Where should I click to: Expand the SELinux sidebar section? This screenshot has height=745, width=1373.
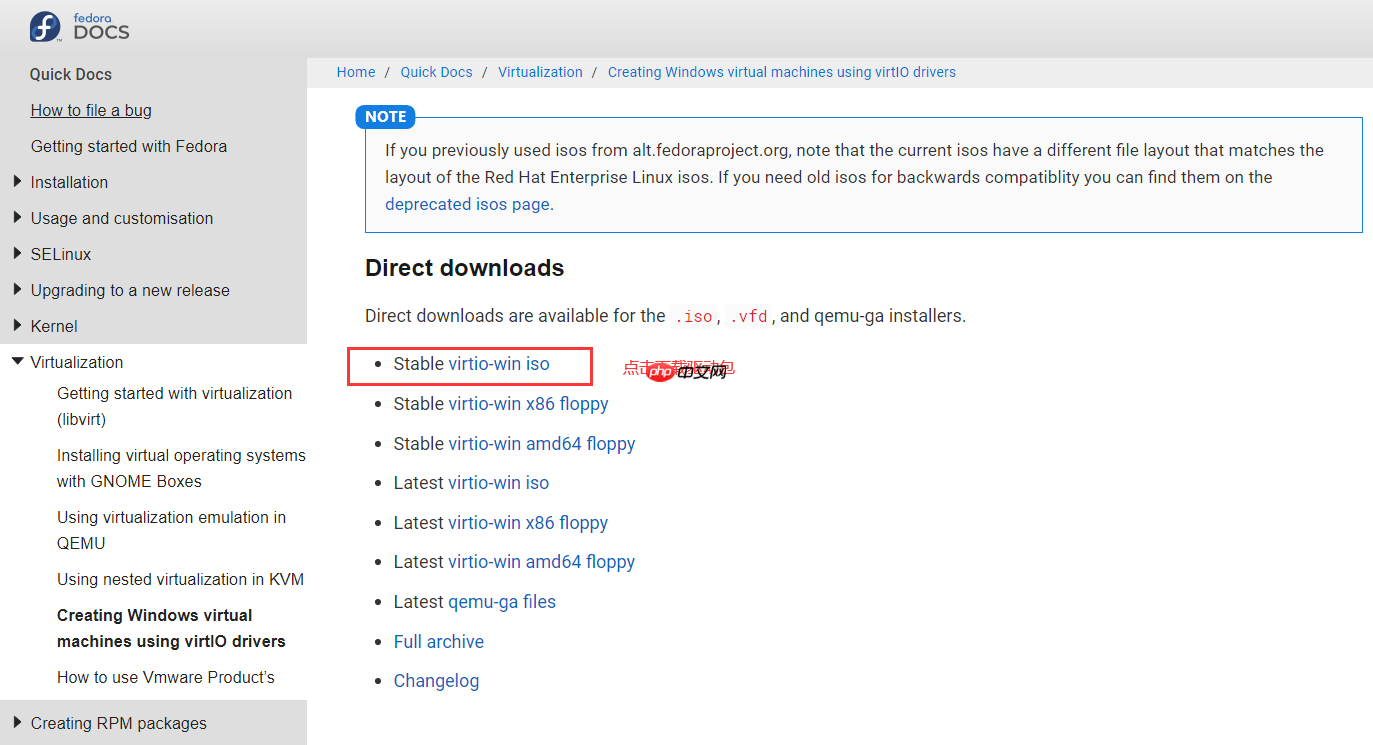click(17, 254)
